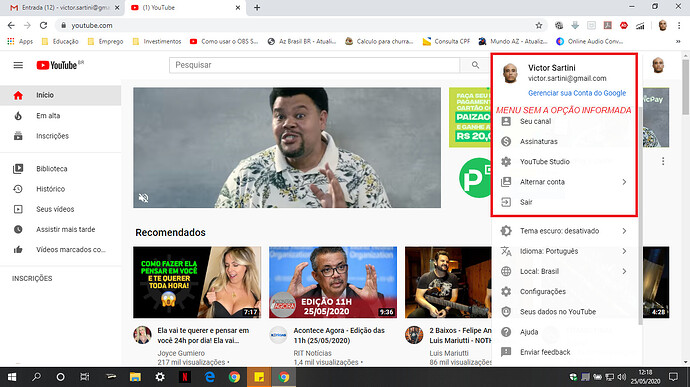Open the YouTube hamburger guide menu
690x387 pixels.
tap(18, 65)
